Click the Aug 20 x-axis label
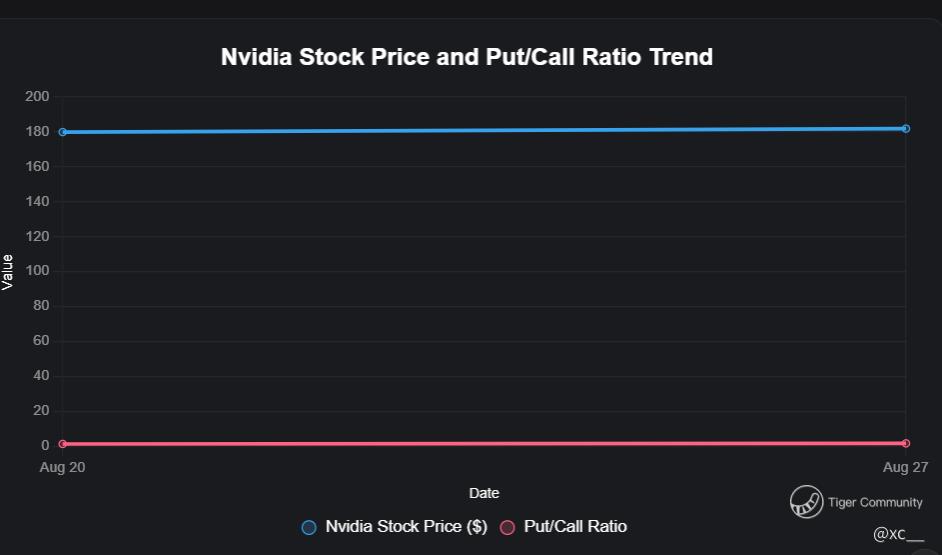The width and height of the screenshot is (942, 555). [x=63, y=467]
